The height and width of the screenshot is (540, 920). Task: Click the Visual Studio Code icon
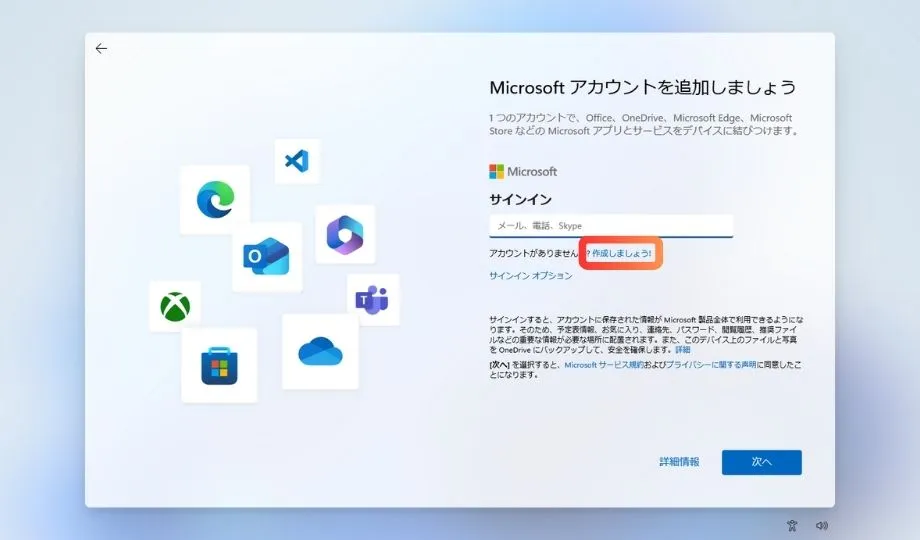[297, 161]
